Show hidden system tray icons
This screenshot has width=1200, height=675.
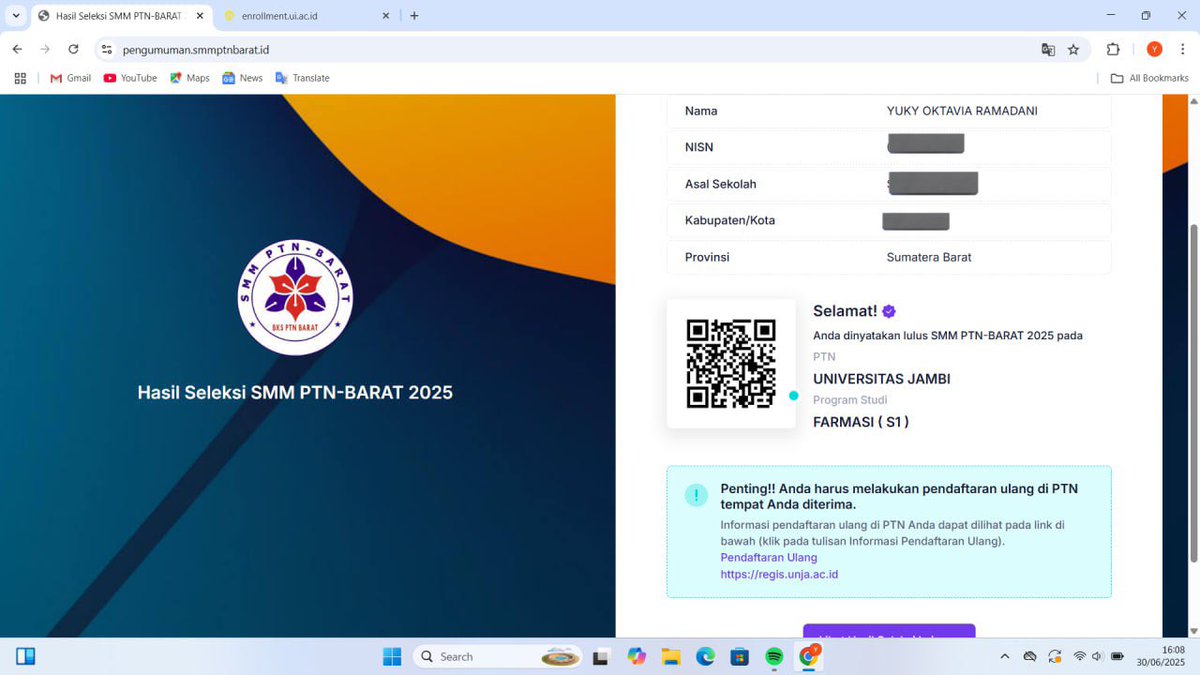pyautogui.click(x=1004, y=656)
